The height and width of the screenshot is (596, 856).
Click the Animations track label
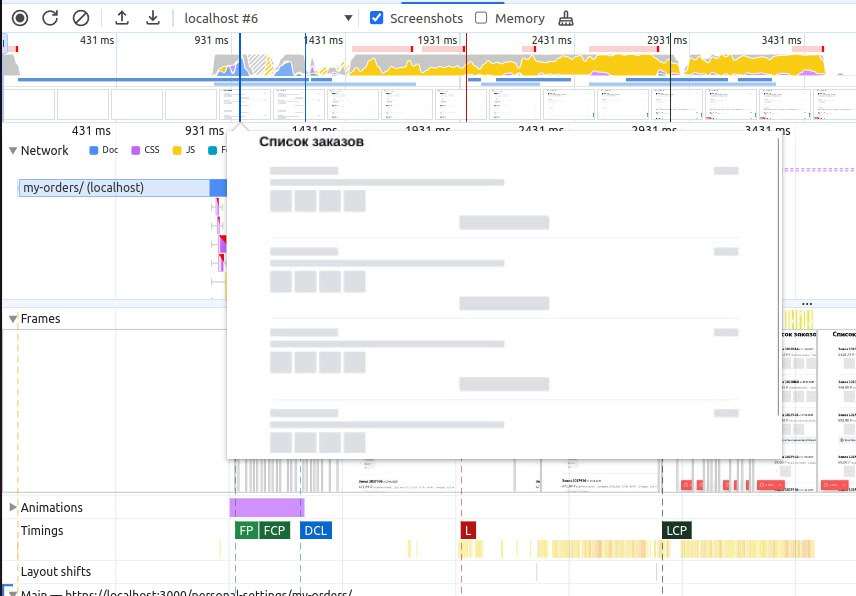point(52,508)
